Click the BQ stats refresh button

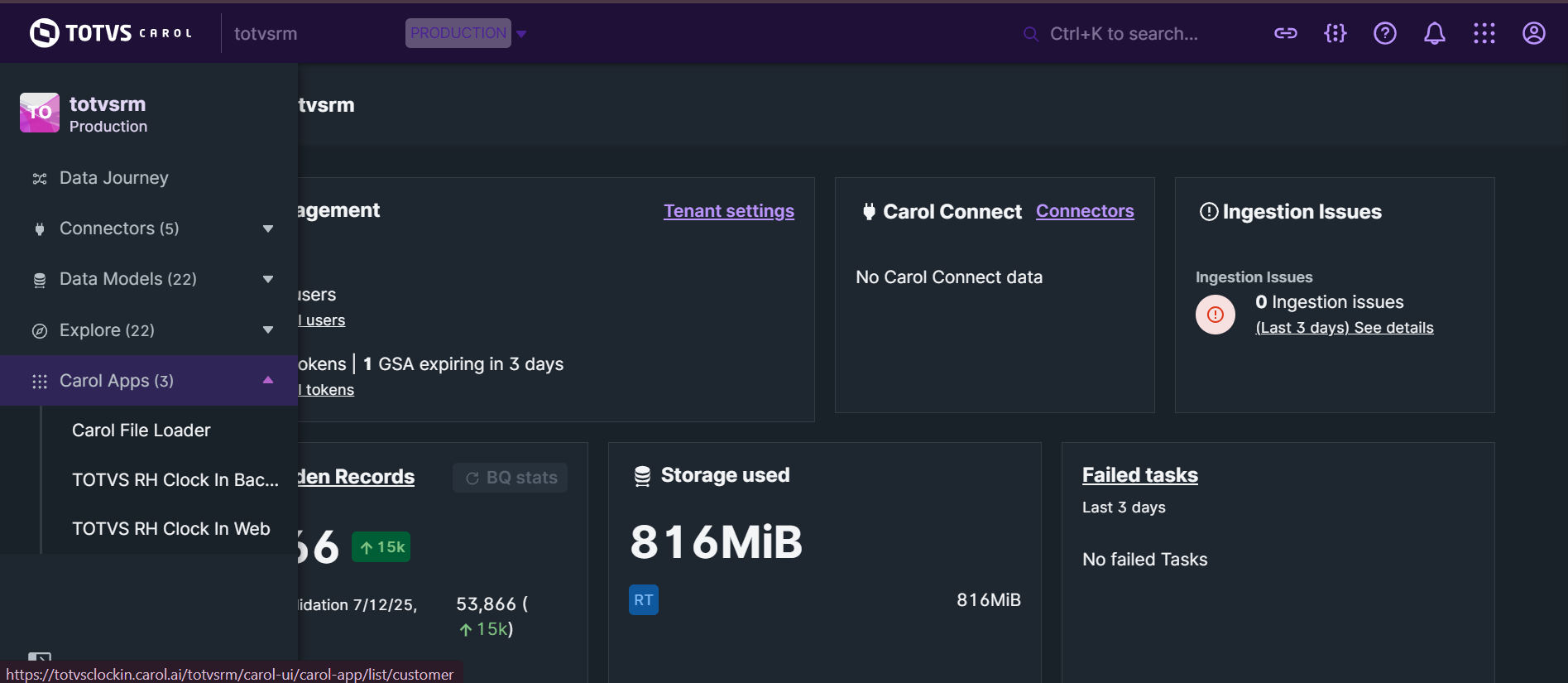click(510, 478)
